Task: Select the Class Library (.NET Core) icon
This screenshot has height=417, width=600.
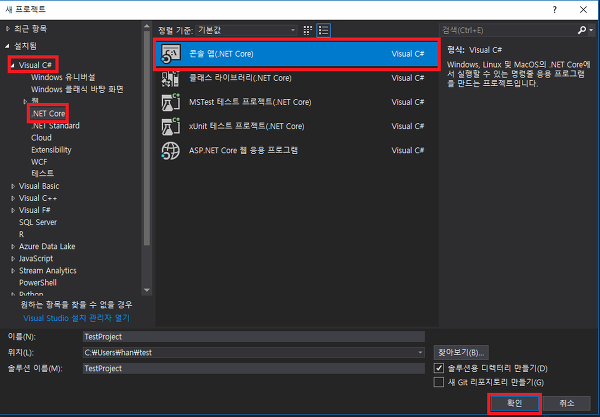Action: pos(170,78)
